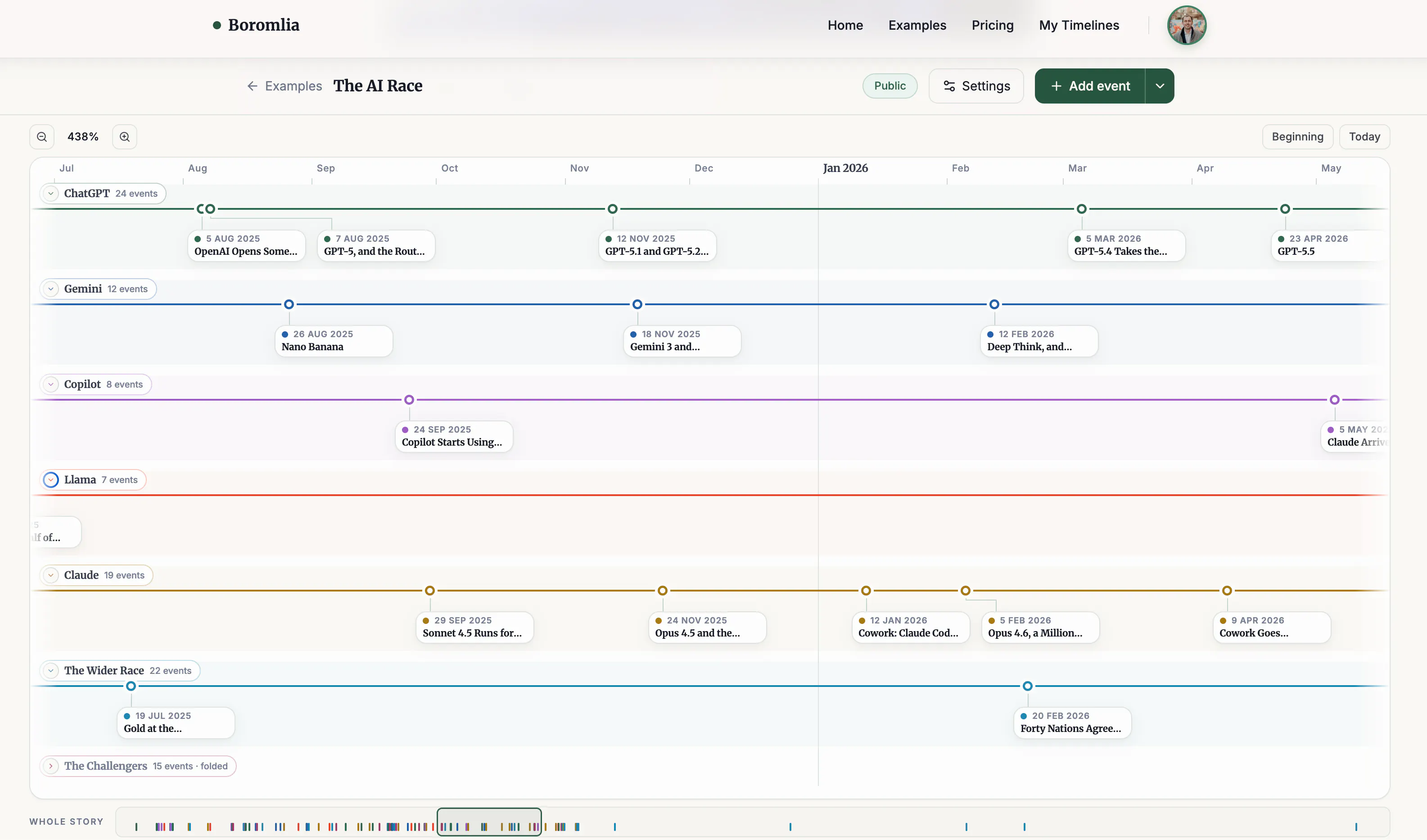The image size is (1427, 840).
Task: Open the Gold at the... event card
Action: (176, 723)
